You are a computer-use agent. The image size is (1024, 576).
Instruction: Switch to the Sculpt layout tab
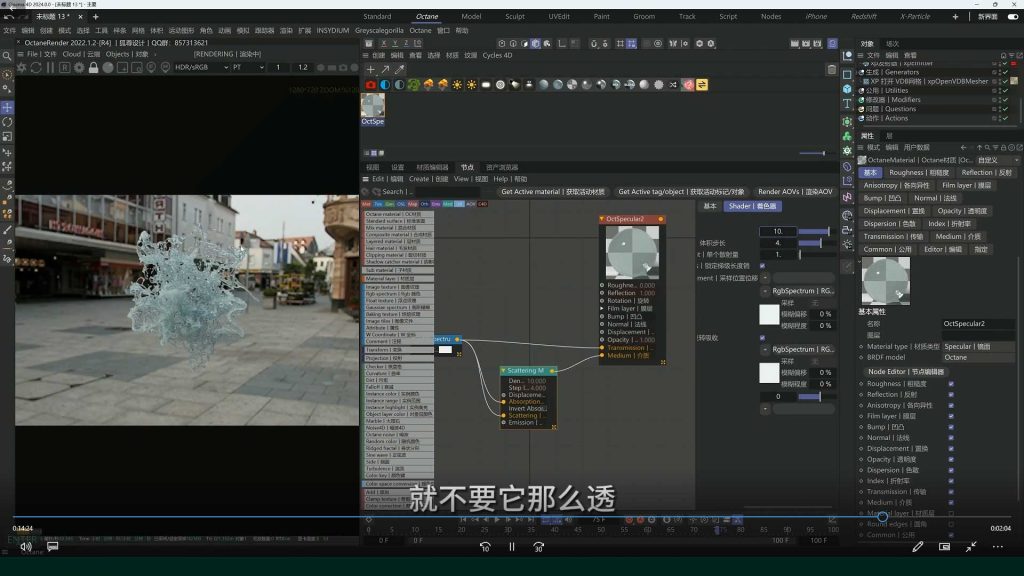click(514, 16)
